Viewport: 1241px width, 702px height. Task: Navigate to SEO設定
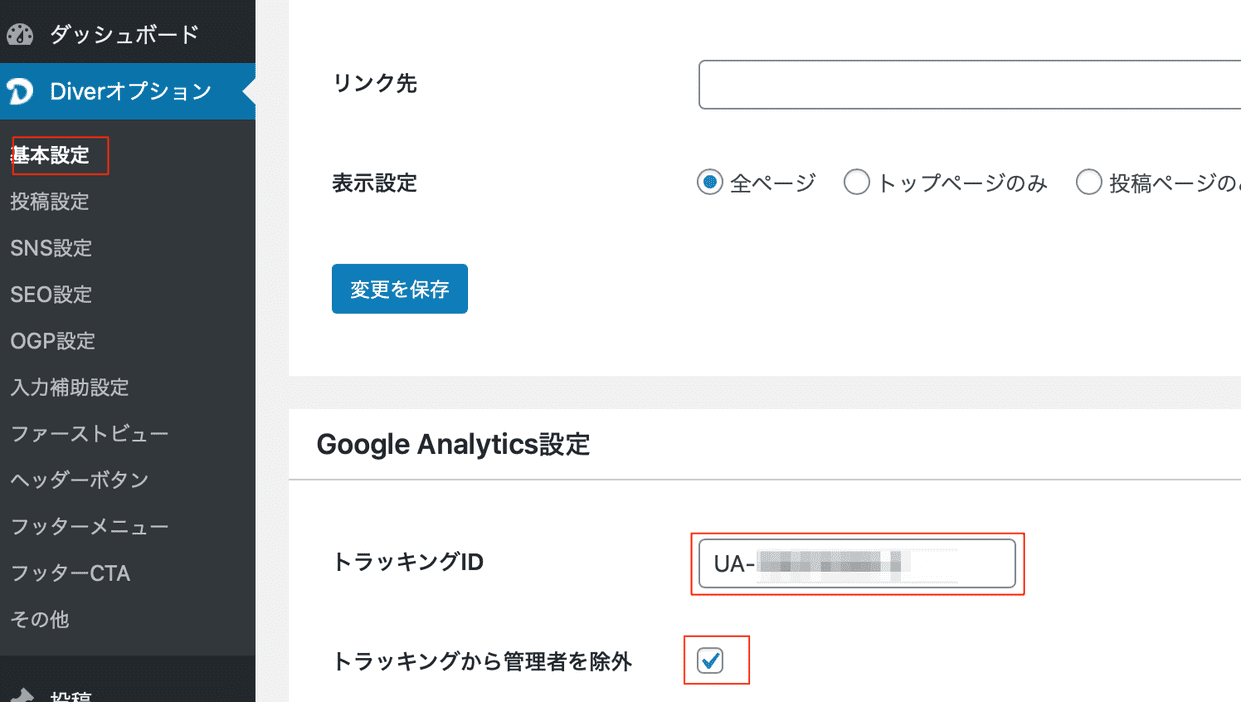click(51, 295)
